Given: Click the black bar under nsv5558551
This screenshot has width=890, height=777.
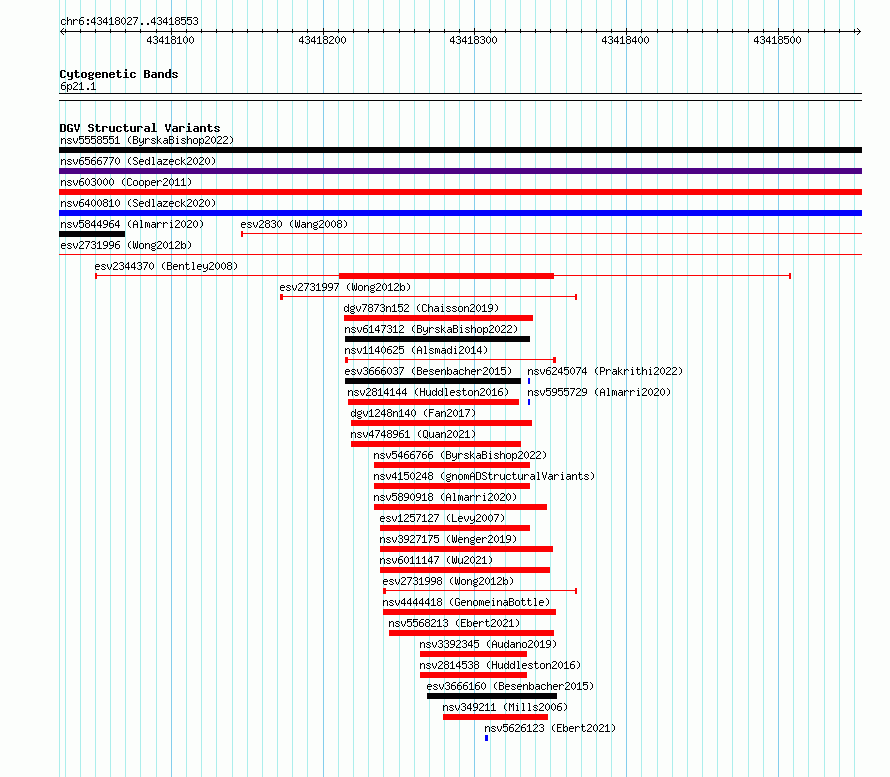Looking at the screenshot, I should coord(460,150).
